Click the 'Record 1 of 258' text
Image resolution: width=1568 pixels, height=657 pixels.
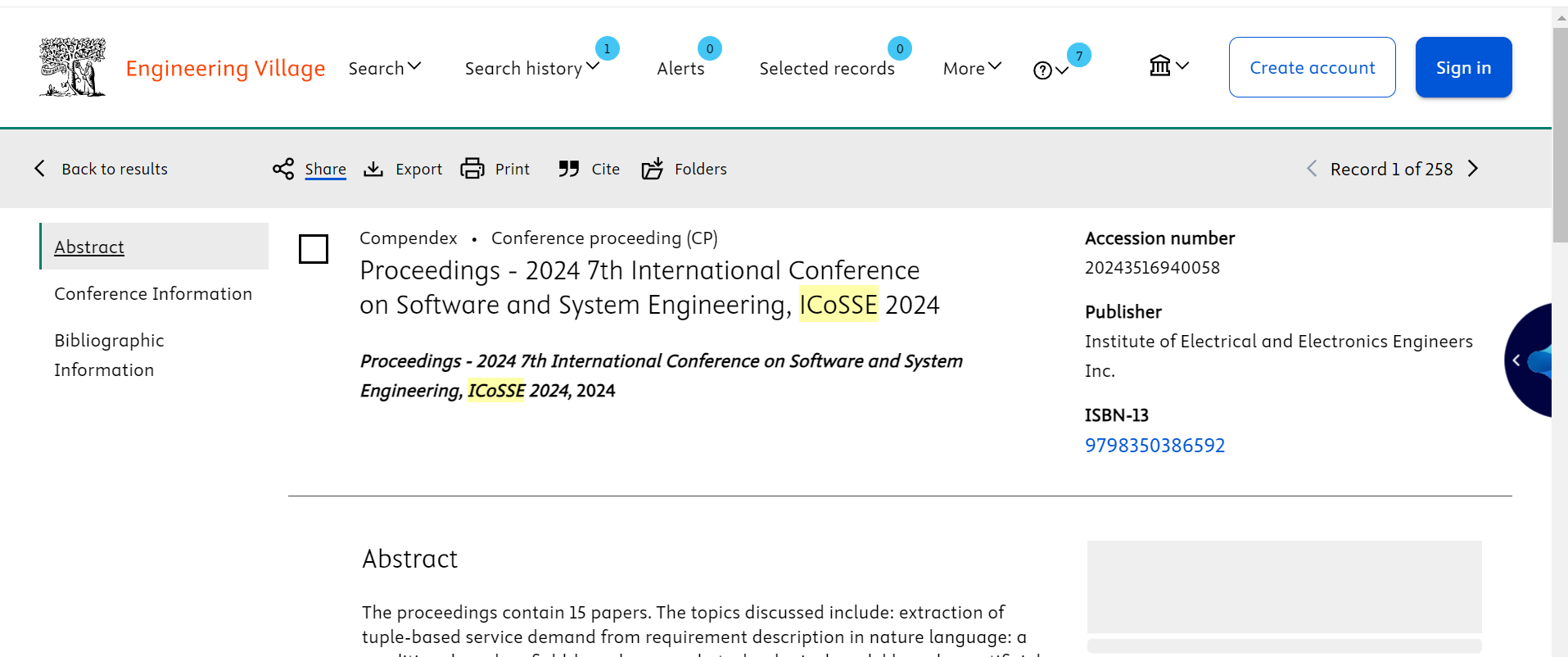(x=1391, y=169)
